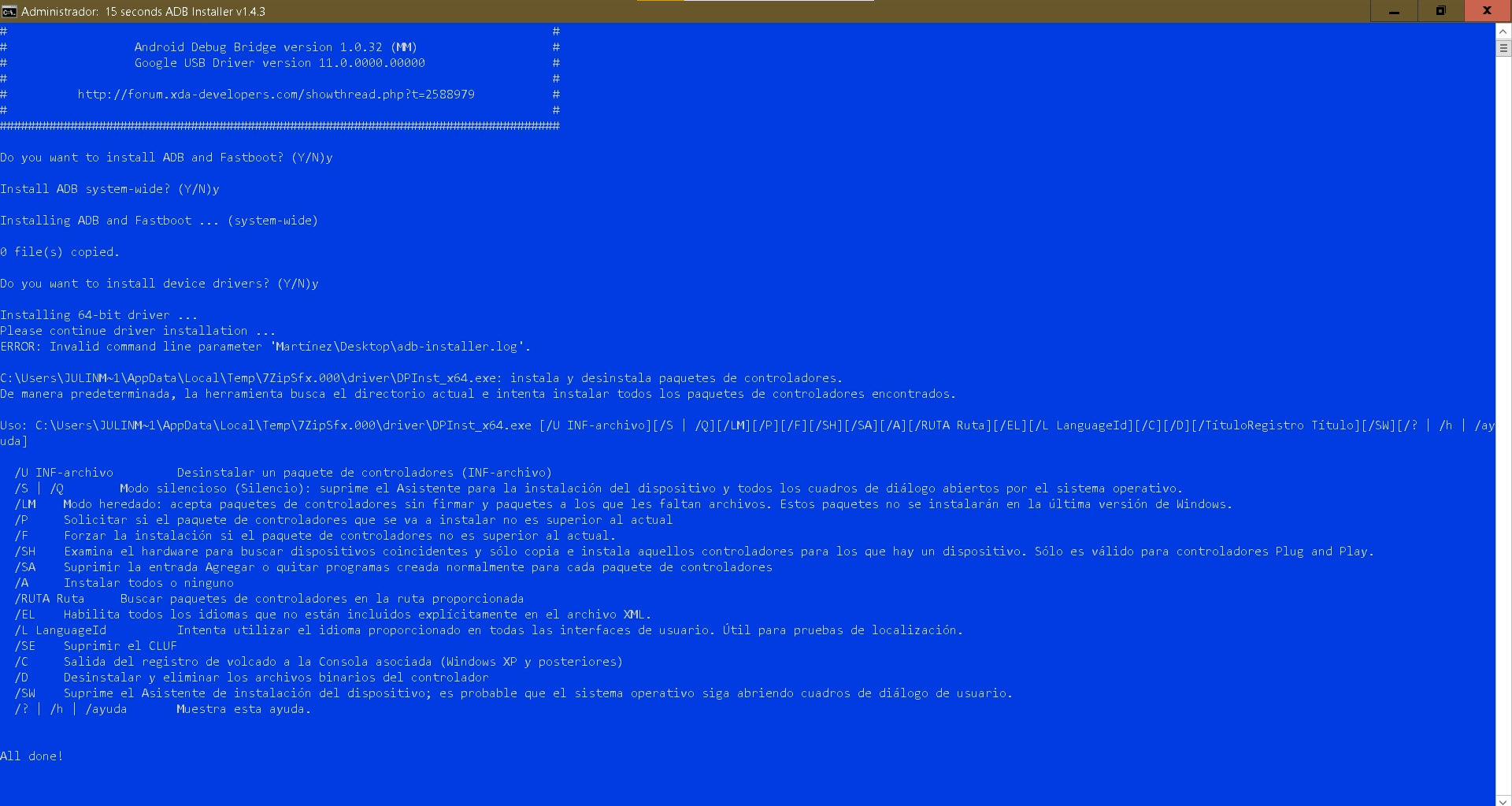Click the 'Do you want to install device drivers?' line
The image size is (1512, 806).
pos(159,284)
